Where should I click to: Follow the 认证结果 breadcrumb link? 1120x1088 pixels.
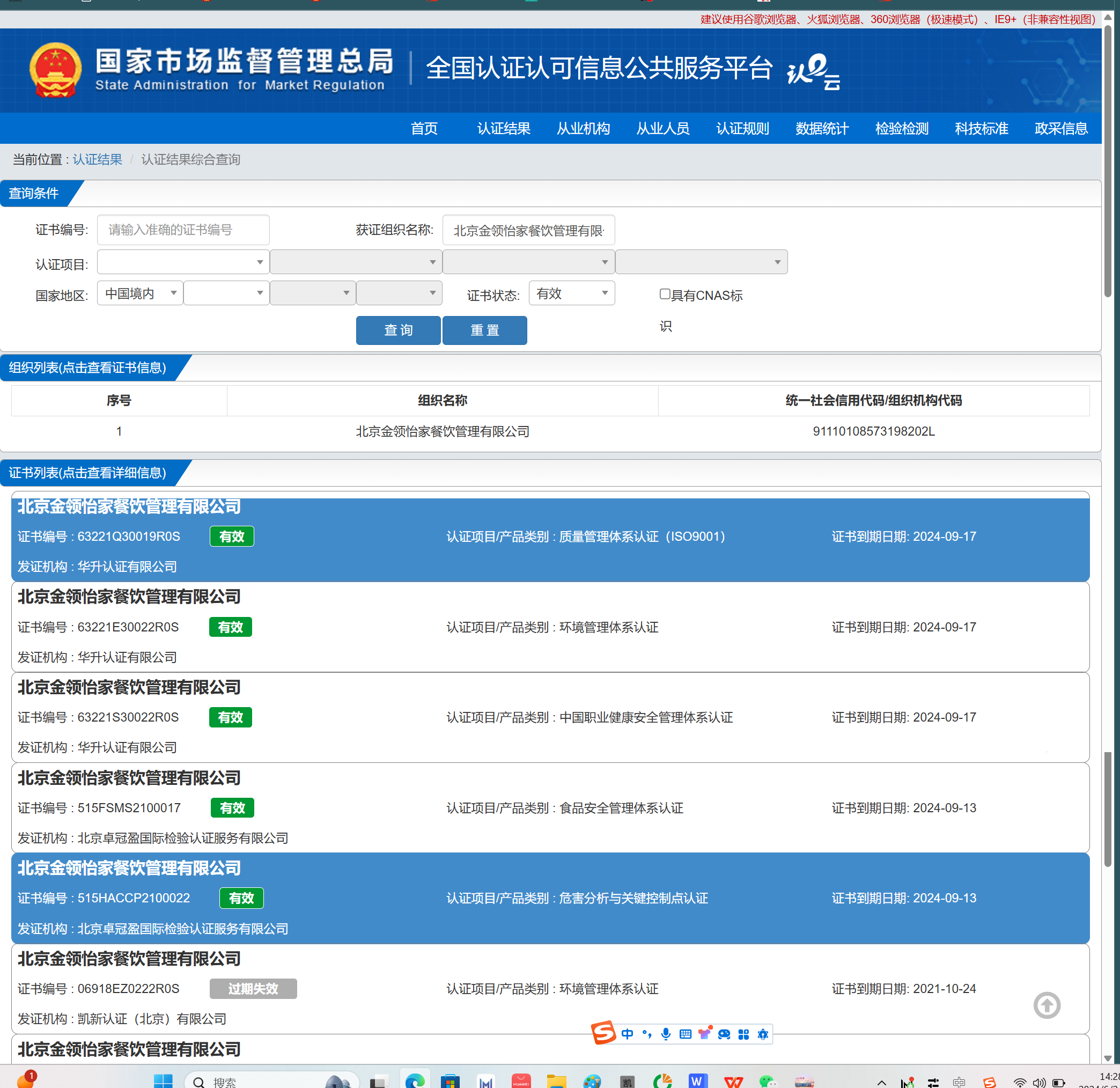tap(97, 159)
